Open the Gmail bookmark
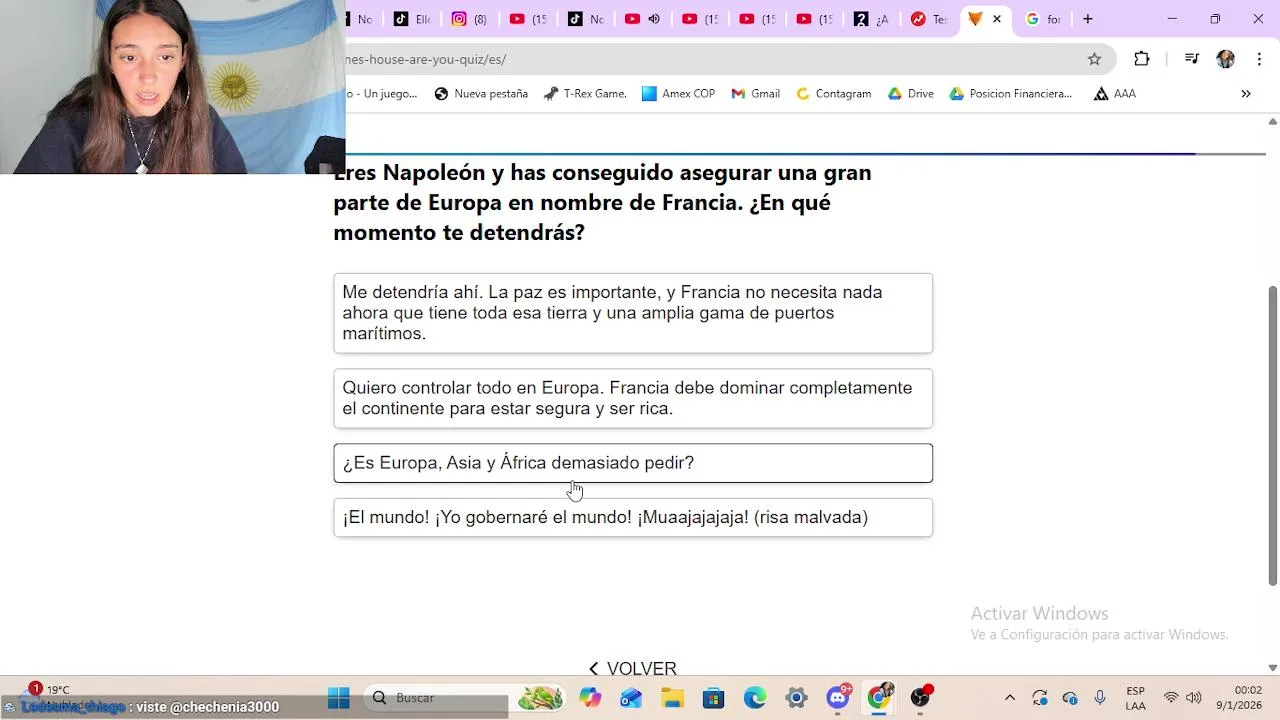The width and height of the screenshot is (1280, 720). tap(755, 94)
